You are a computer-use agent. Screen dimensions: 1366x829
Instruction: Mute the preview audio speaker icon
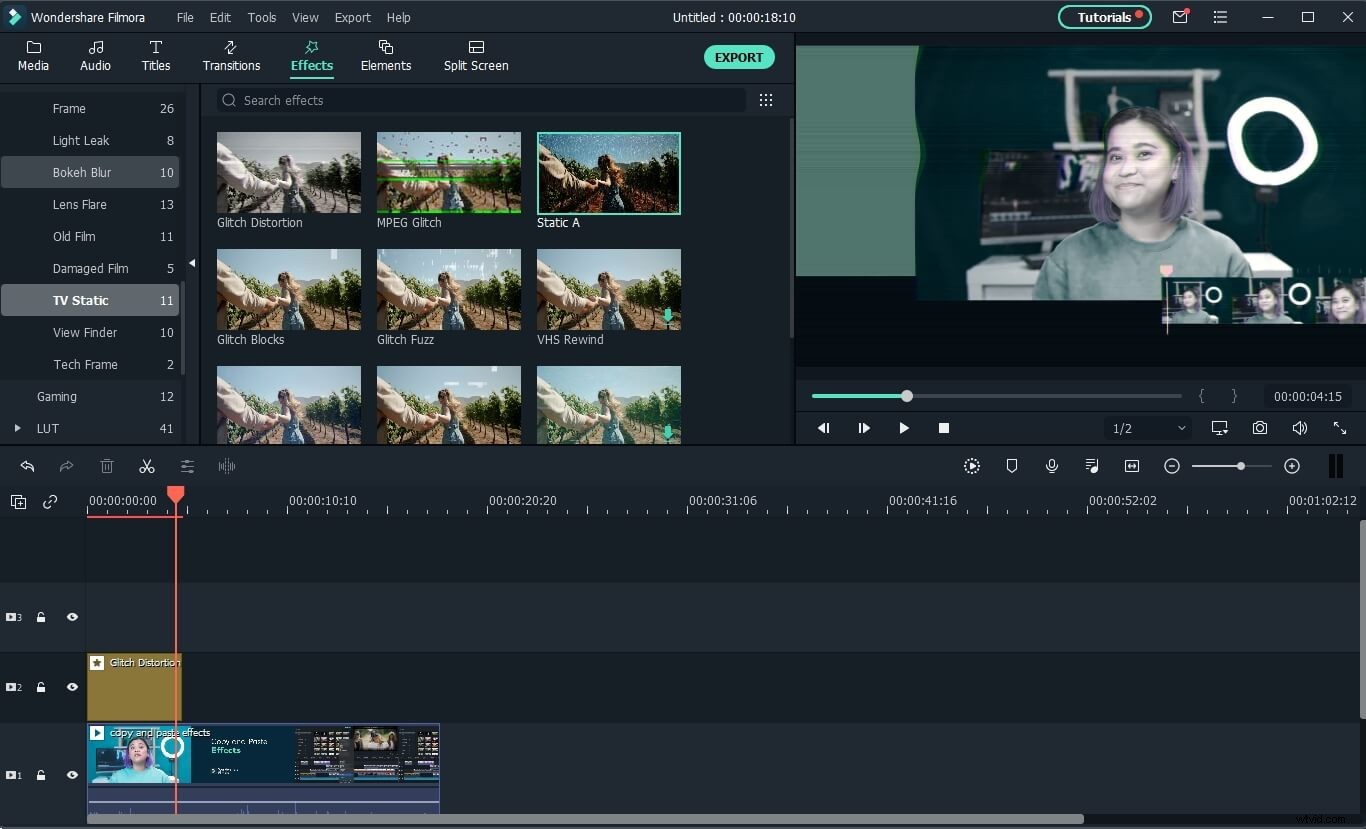[x=1299, y=428]
